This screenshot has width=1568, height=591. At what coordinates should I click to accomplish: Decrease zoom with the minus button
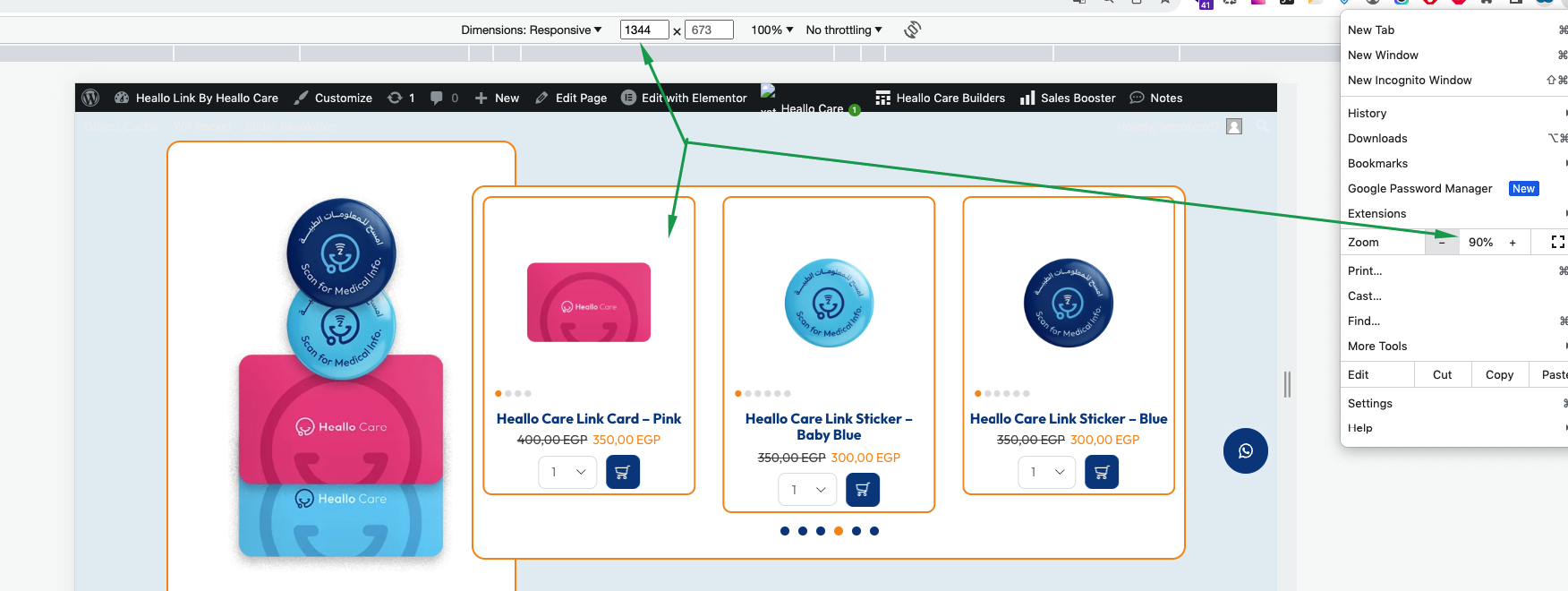(1442, 242)
